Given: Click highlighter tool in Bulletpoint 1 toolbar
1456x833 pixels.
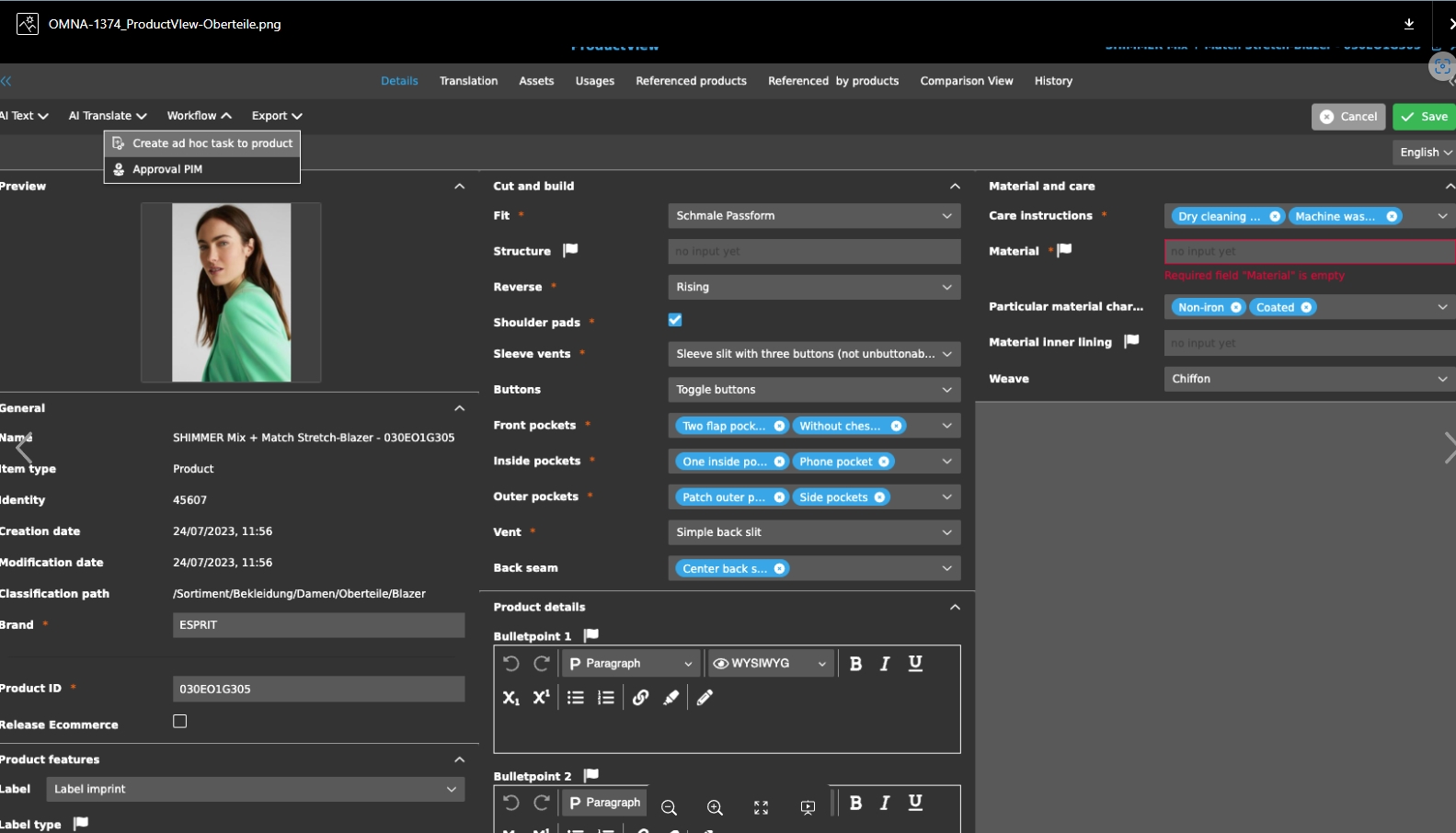Looking at the screenshot, I should click(x=671, y=698).
